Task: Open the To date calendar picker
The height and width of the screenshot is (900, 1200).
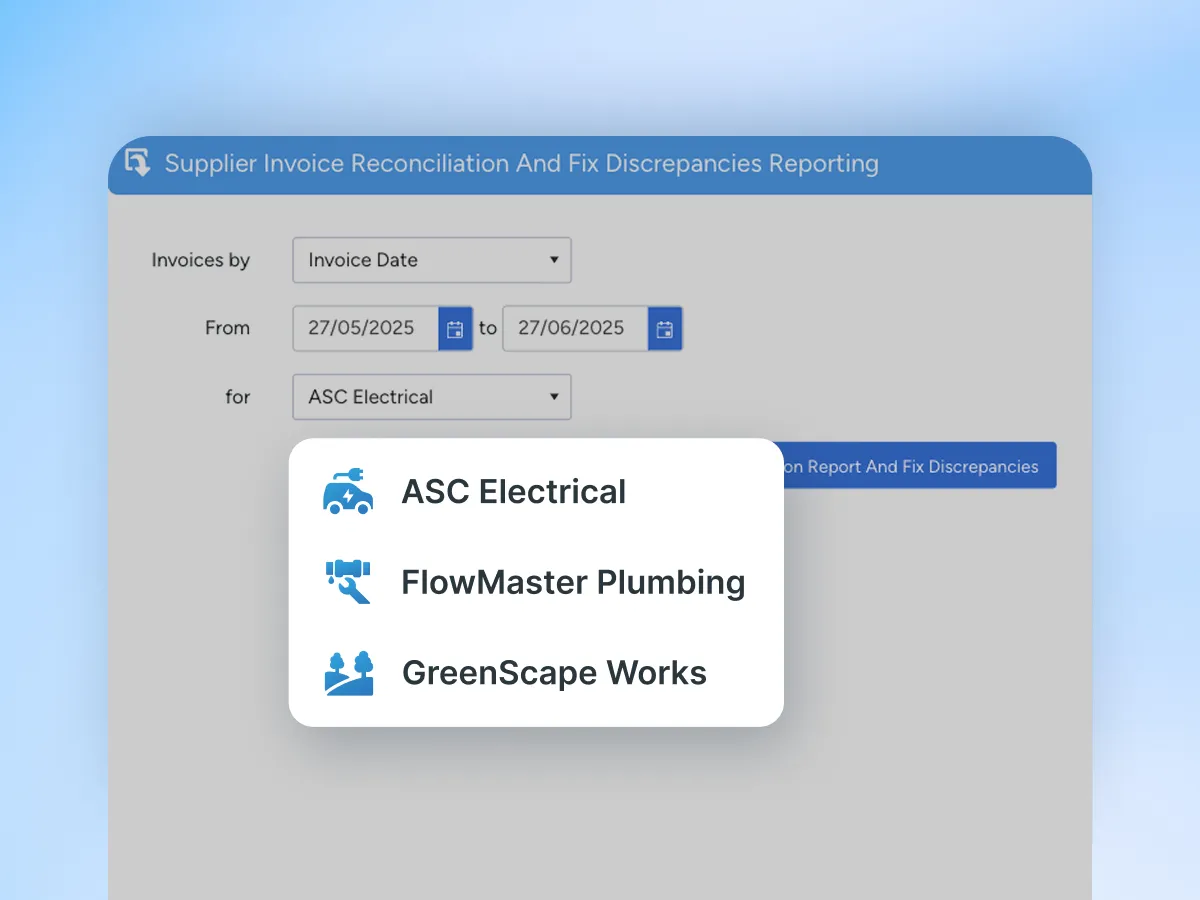Action: click(665, 329)
